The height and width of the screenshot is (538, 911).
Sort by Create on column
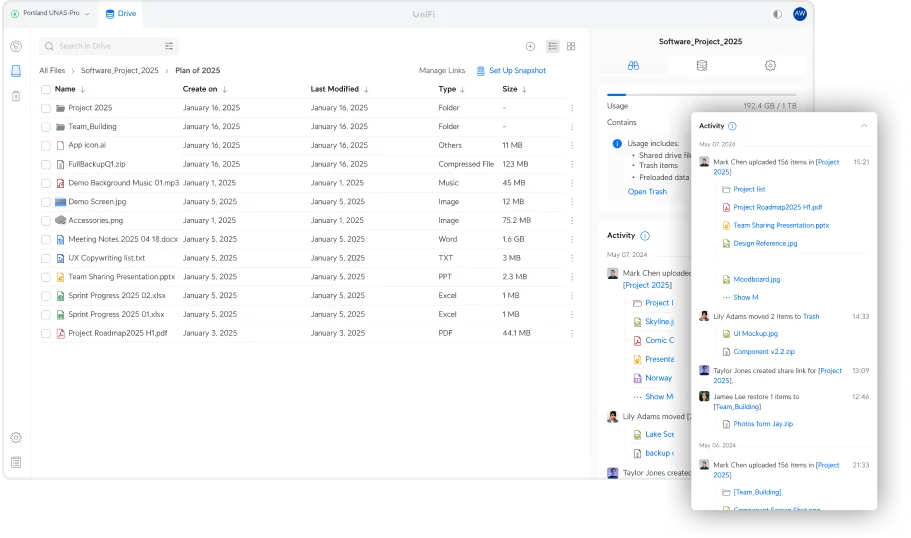click(x=205, y=89)
